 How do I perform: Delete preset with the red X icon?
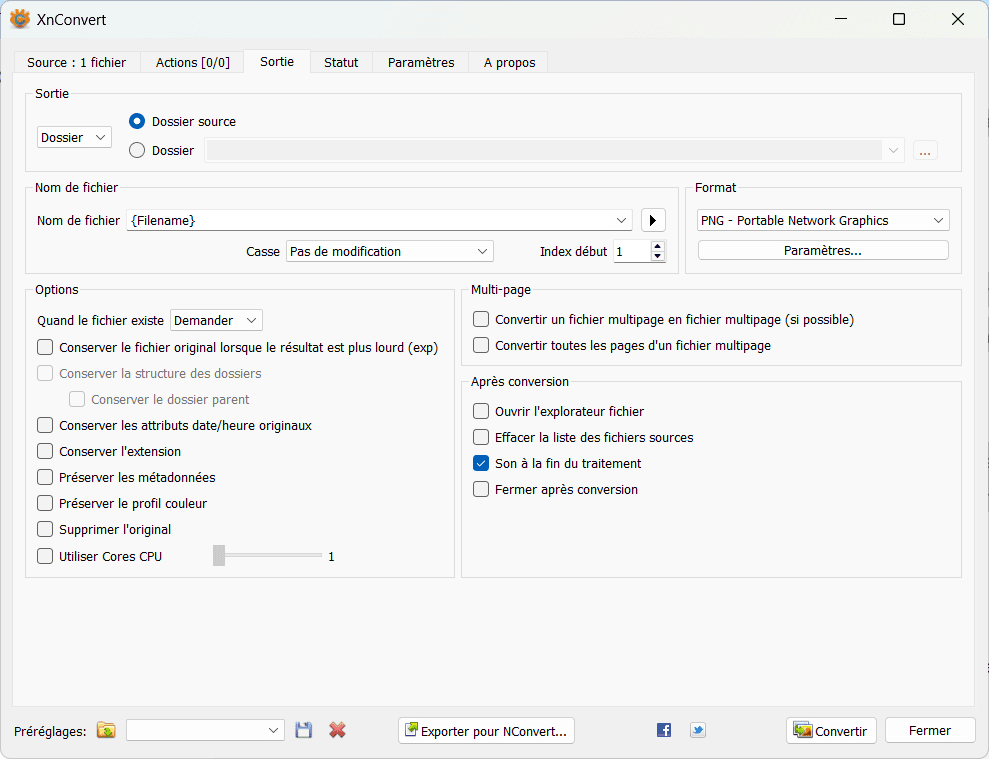337,730
